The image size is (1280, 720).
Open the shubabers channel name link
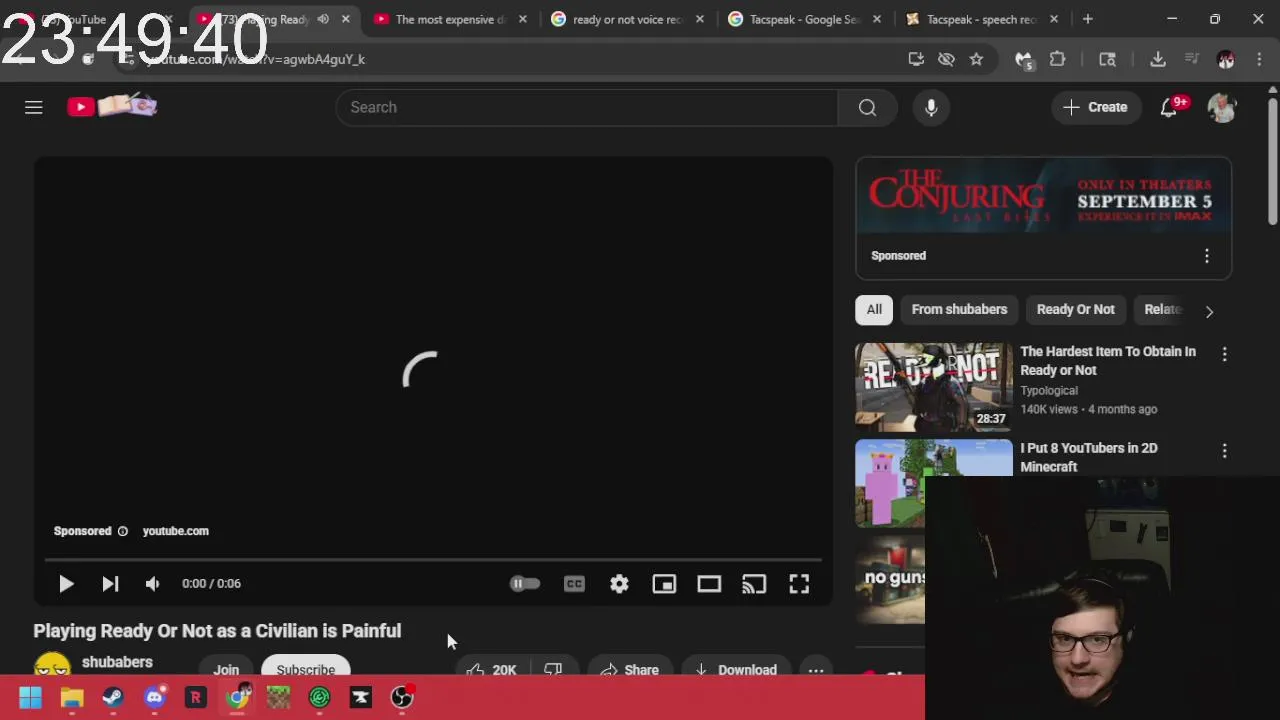117,662
